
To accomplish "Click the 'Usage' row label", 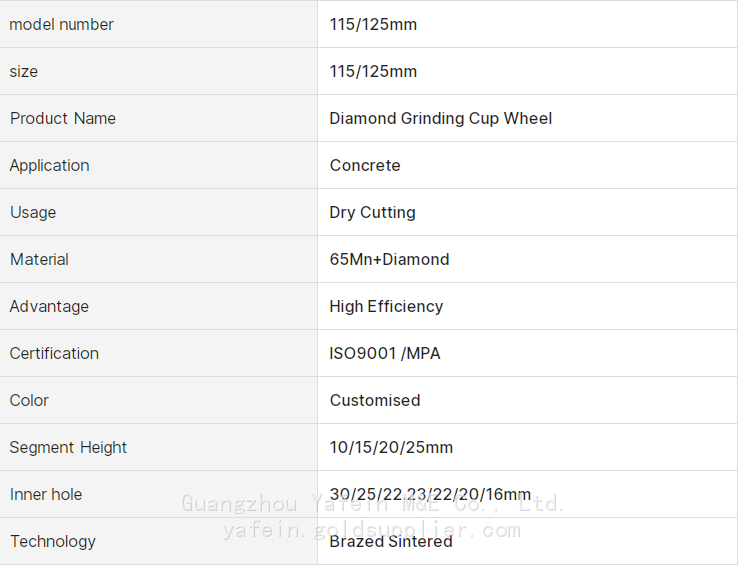I will tap(33, 212).
